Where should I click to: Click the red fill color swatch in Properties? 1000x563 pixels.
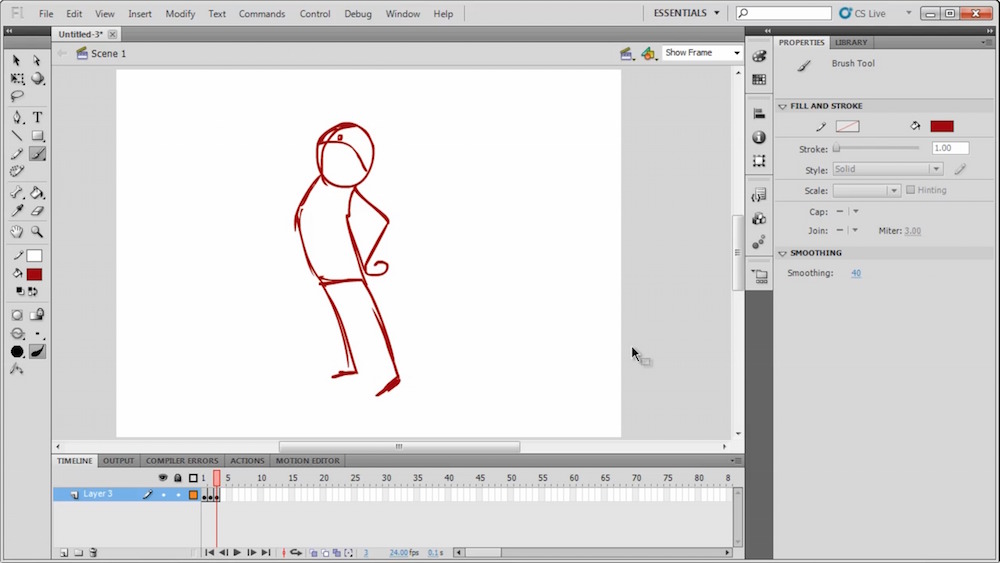coord(941,127)
